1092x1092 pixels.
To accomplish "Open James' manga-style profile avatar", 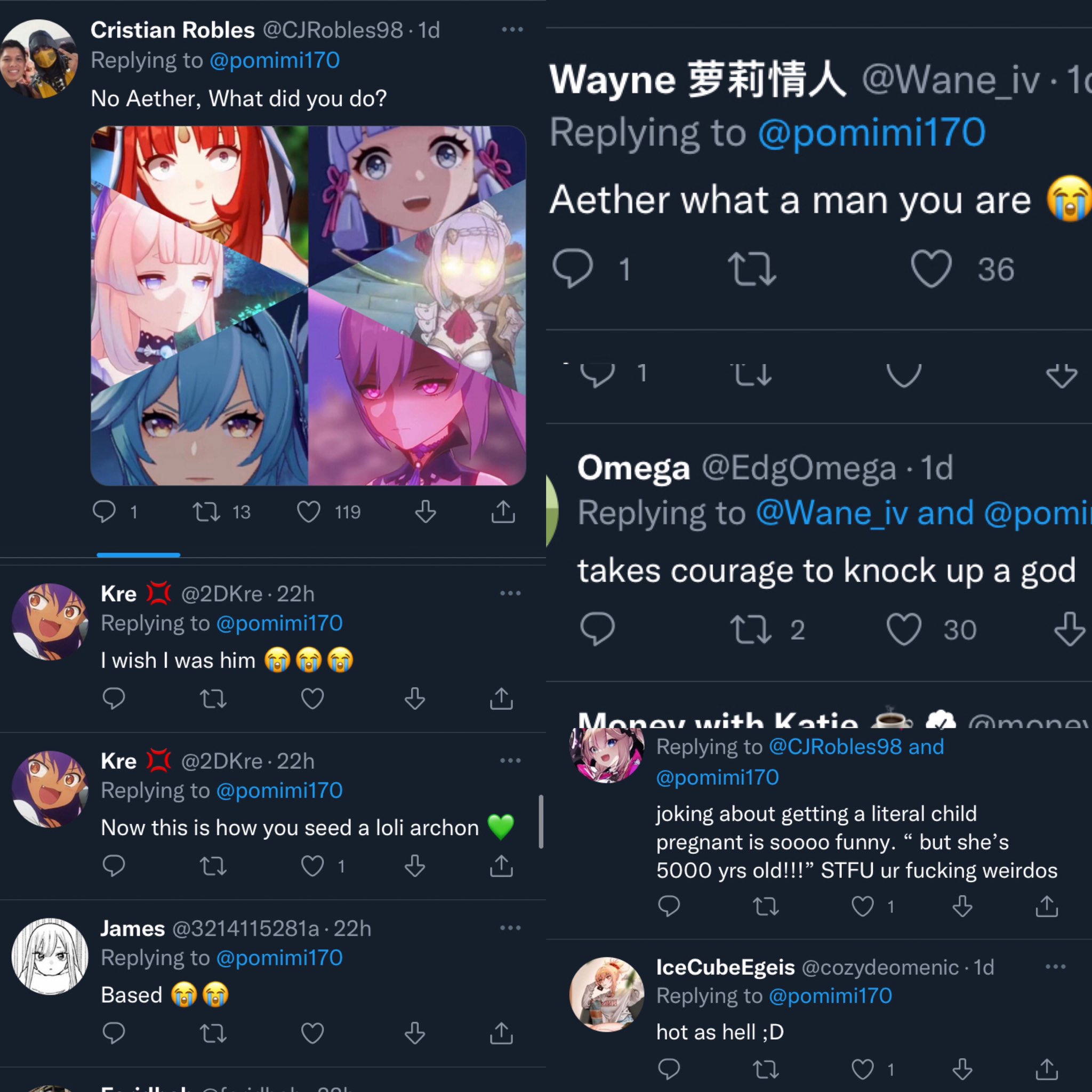I will (50, 956).
